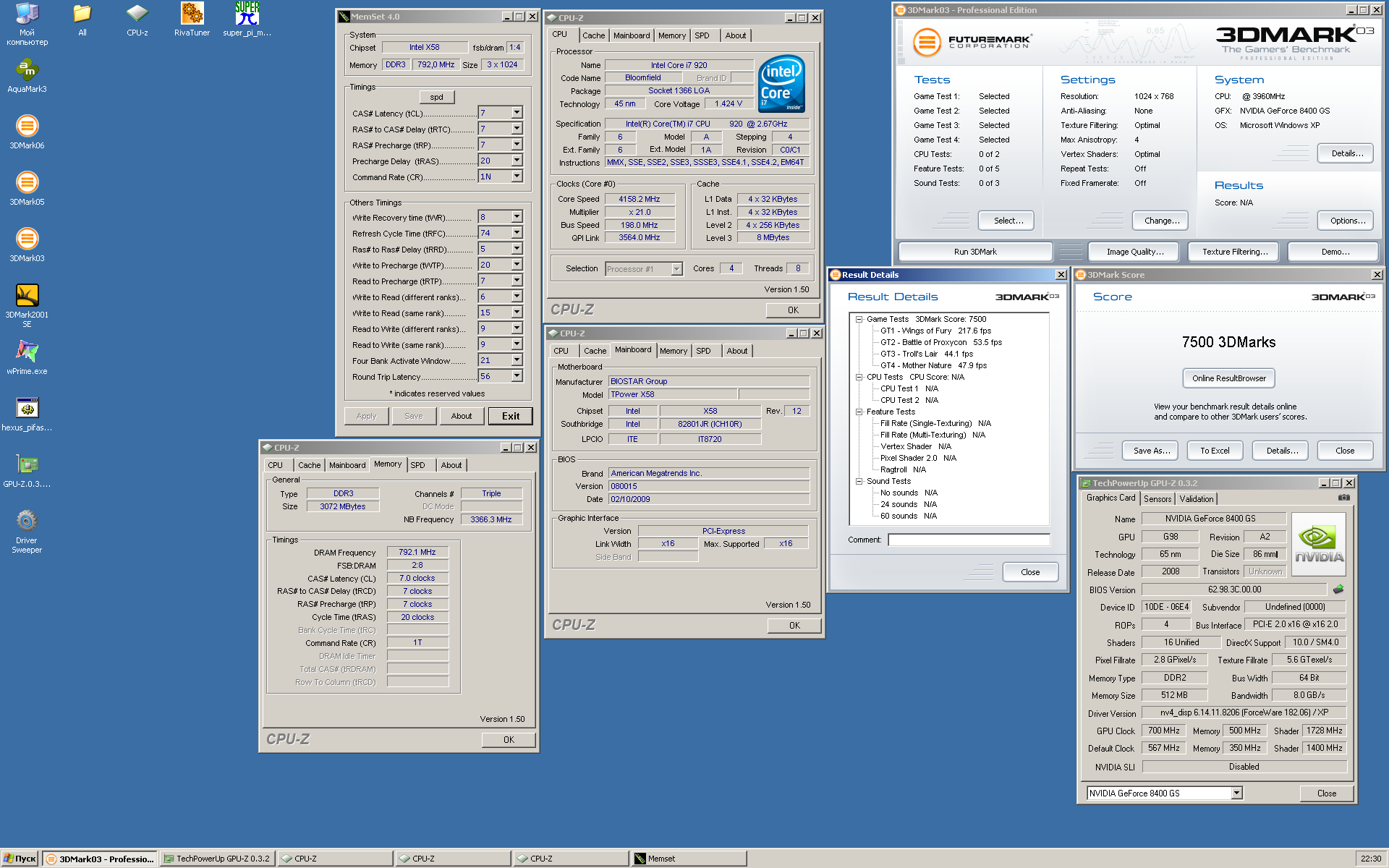Click the To Excel button
Screen dimensions: 1389x868
(x=1215, y=451)
